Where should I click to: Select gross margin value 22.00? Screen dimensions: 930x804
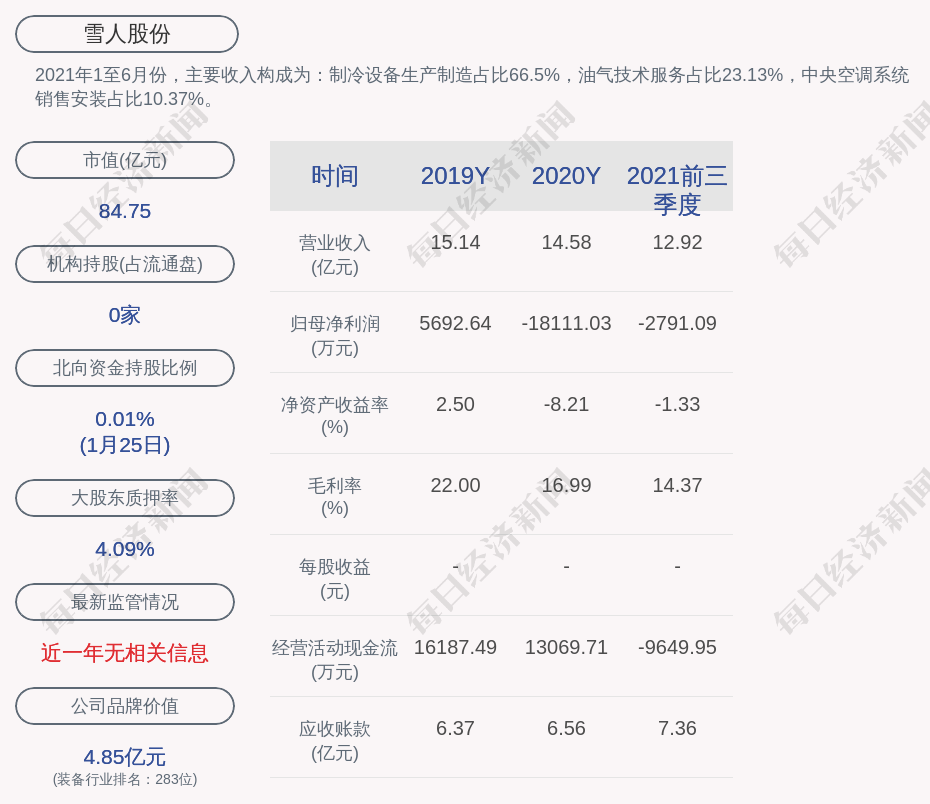coord(455,486)
